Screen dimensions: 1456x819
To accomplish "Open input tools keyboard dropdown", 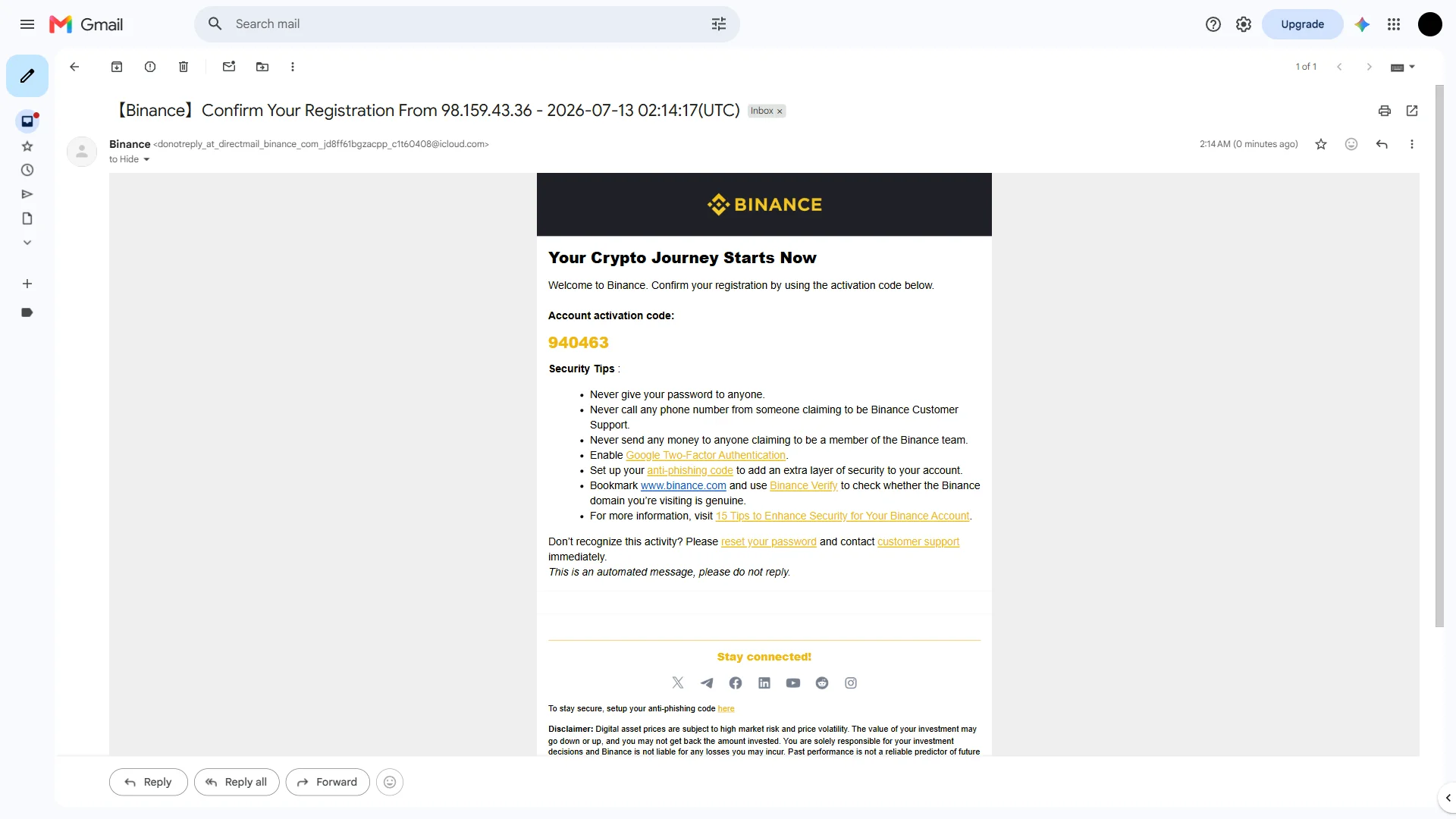I will tap(1403, 67).
